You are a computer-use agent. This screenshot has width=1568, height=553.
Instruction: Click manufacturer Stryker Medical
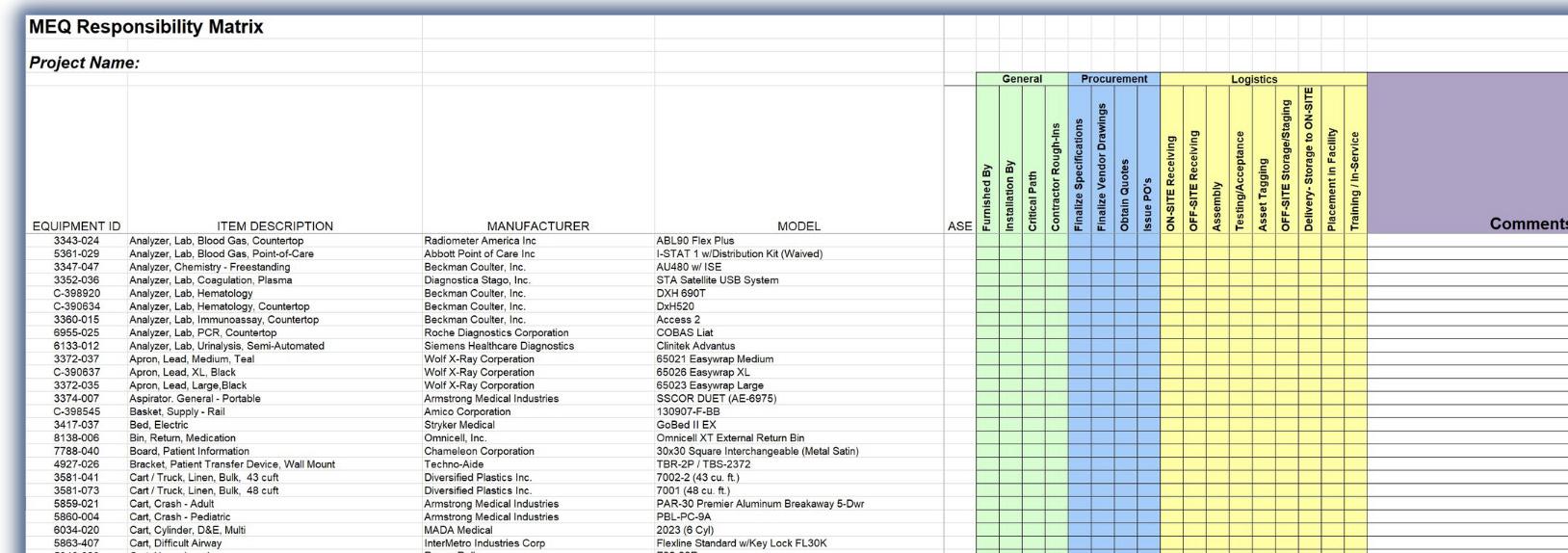(459, 425)
